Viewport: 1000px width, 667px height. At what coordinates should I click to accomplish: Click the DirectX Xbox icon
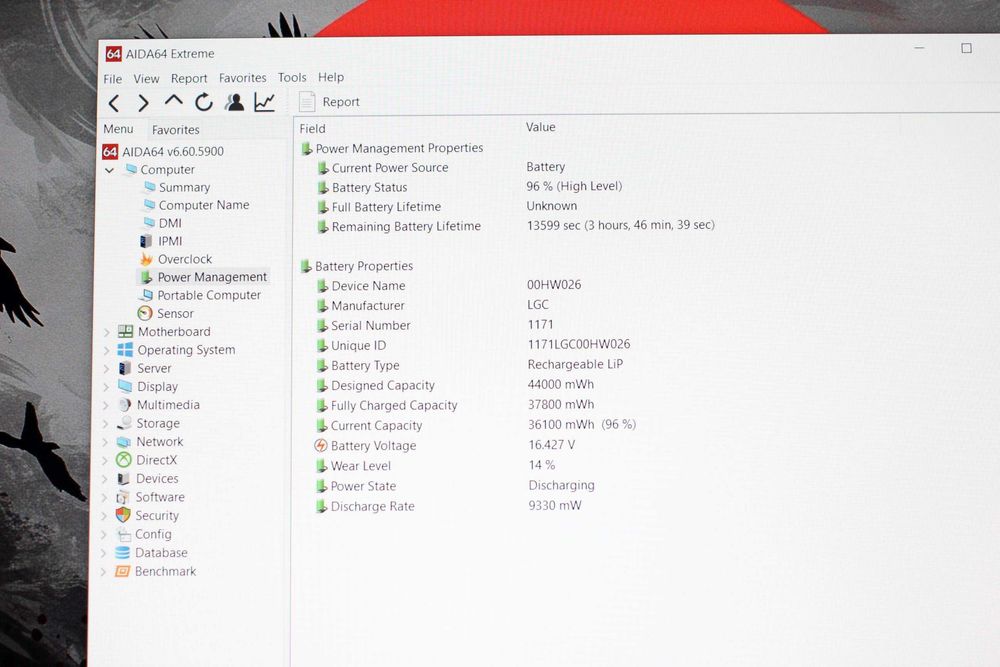pyautogui.click(x=124, y=460)
